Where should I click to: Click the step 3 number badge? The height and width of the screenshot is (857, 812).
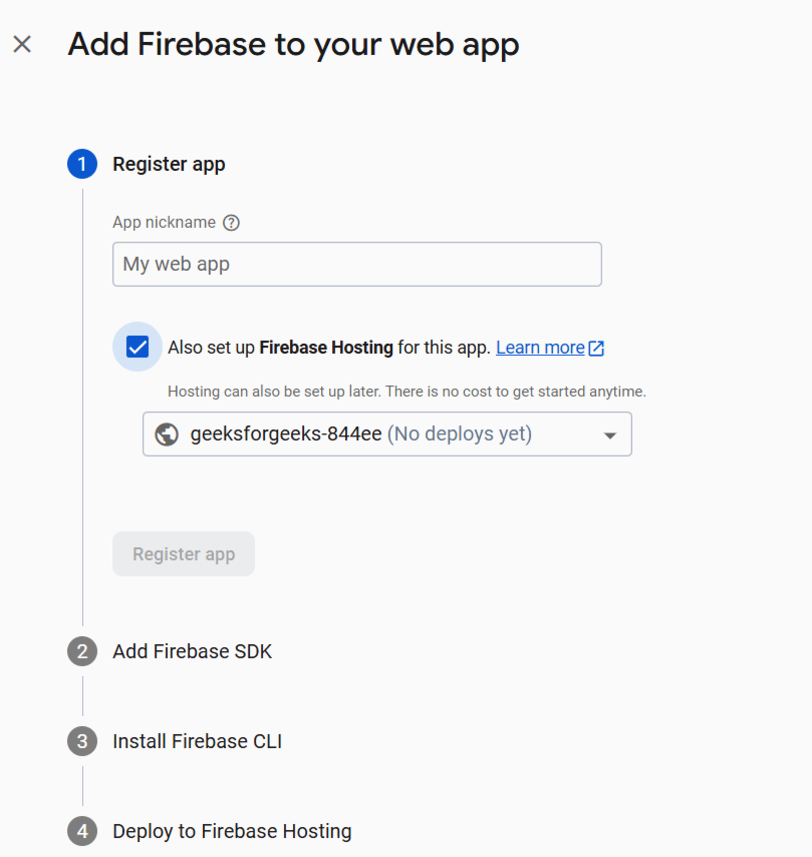82,742
